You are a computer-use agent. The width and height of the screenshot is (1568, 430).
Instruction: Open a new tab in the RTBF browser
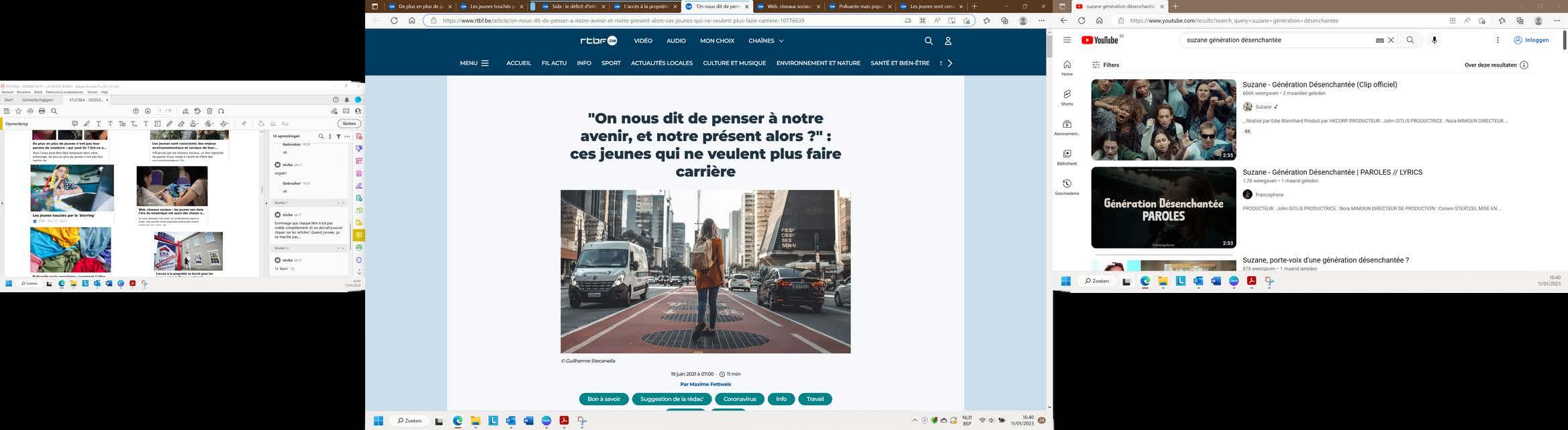point(975,6)
